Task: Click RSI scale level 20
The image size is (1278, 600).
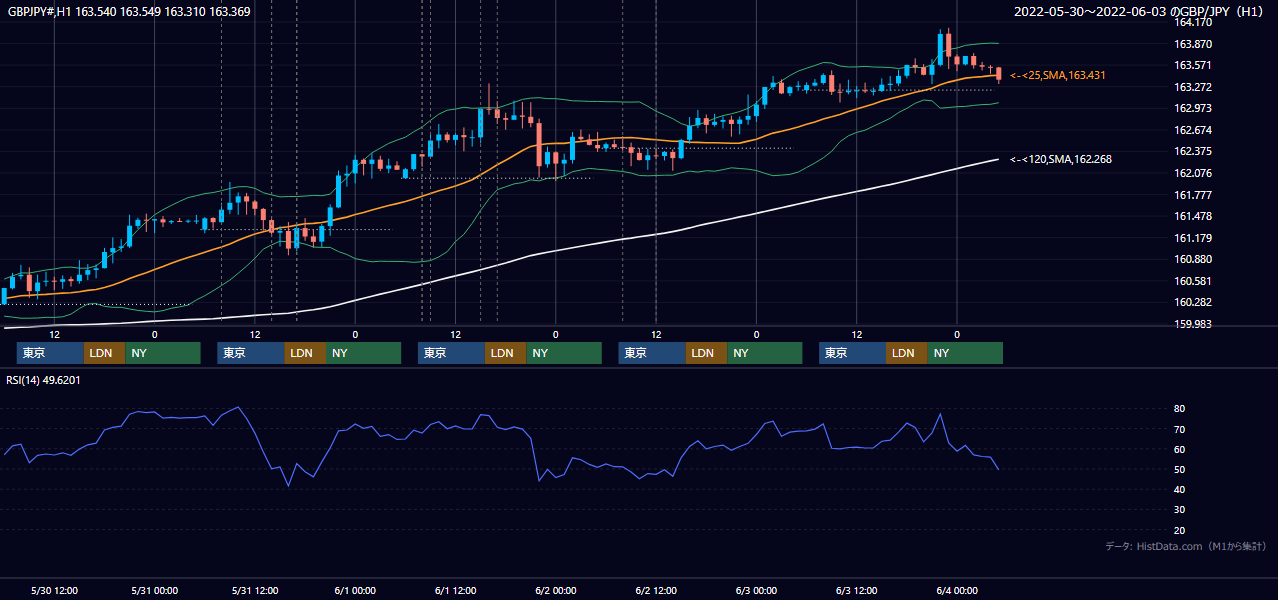Action: click(1180, 530)
